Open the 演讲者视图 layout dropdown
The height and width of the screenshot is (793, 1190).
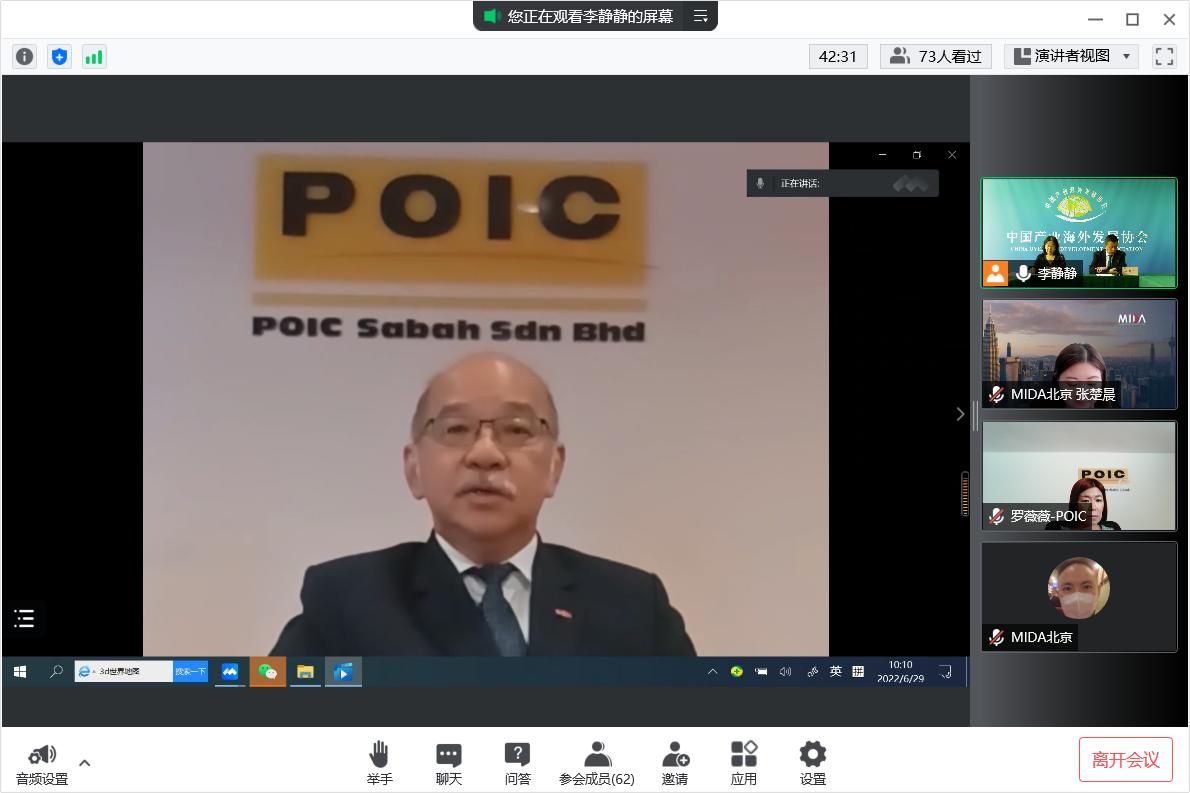[1072, 56]
